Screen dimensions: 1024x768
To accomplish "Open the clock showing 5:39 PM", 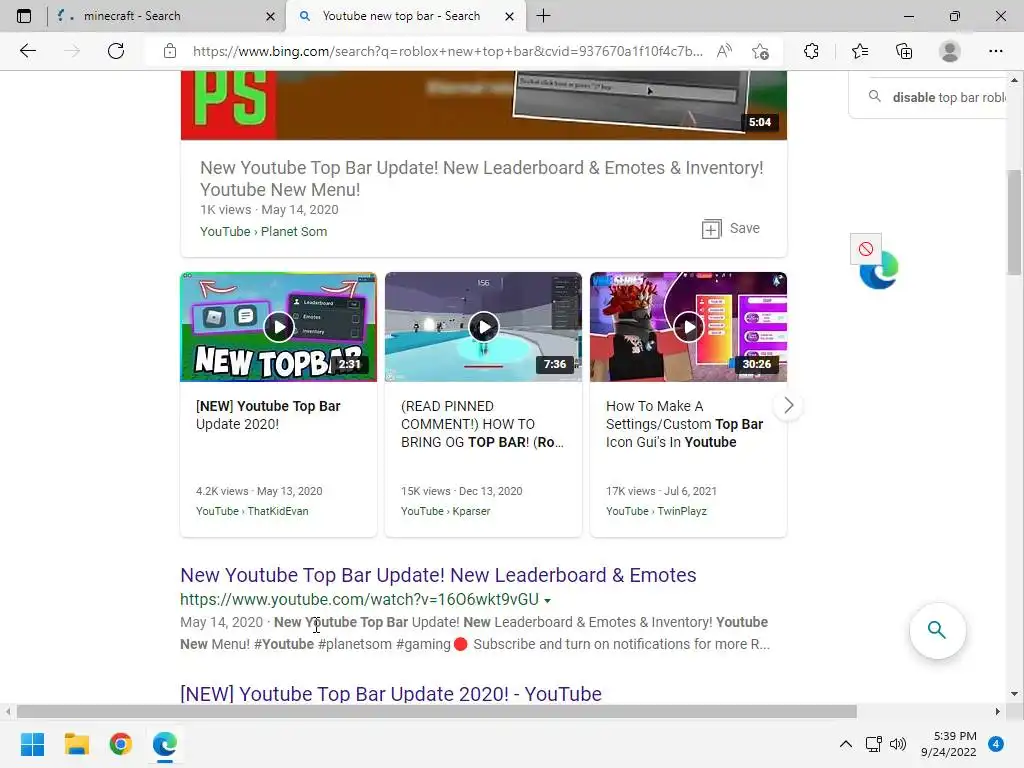I will click(x=948, y=744).
